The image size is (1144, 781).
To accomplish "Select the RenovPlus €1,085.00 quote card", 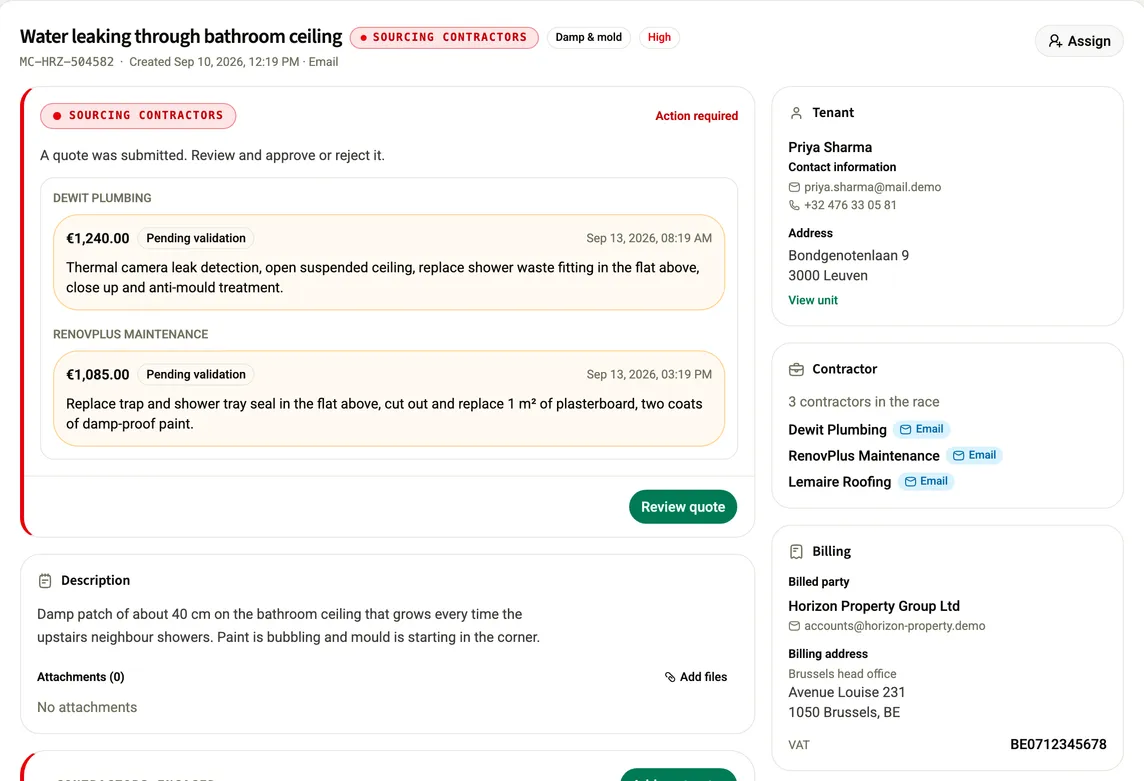I will (x=389, y=399).
